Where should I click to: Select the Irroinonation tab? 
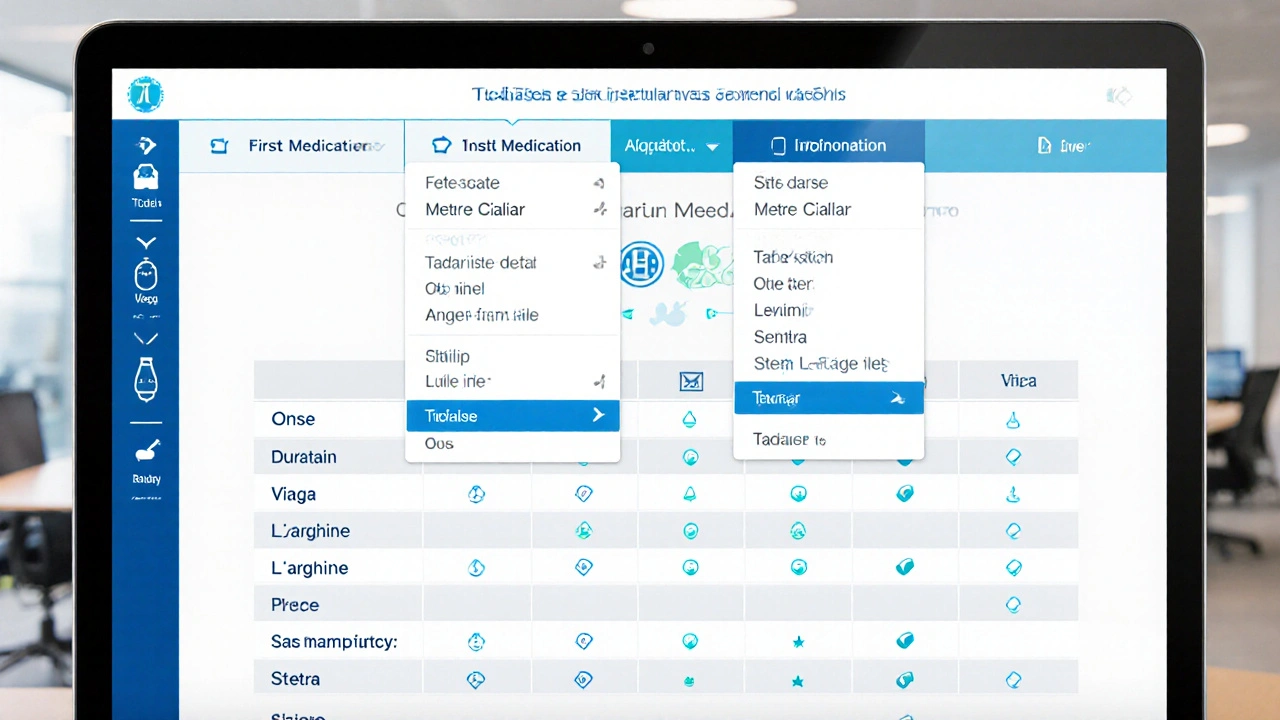point(828,146)
